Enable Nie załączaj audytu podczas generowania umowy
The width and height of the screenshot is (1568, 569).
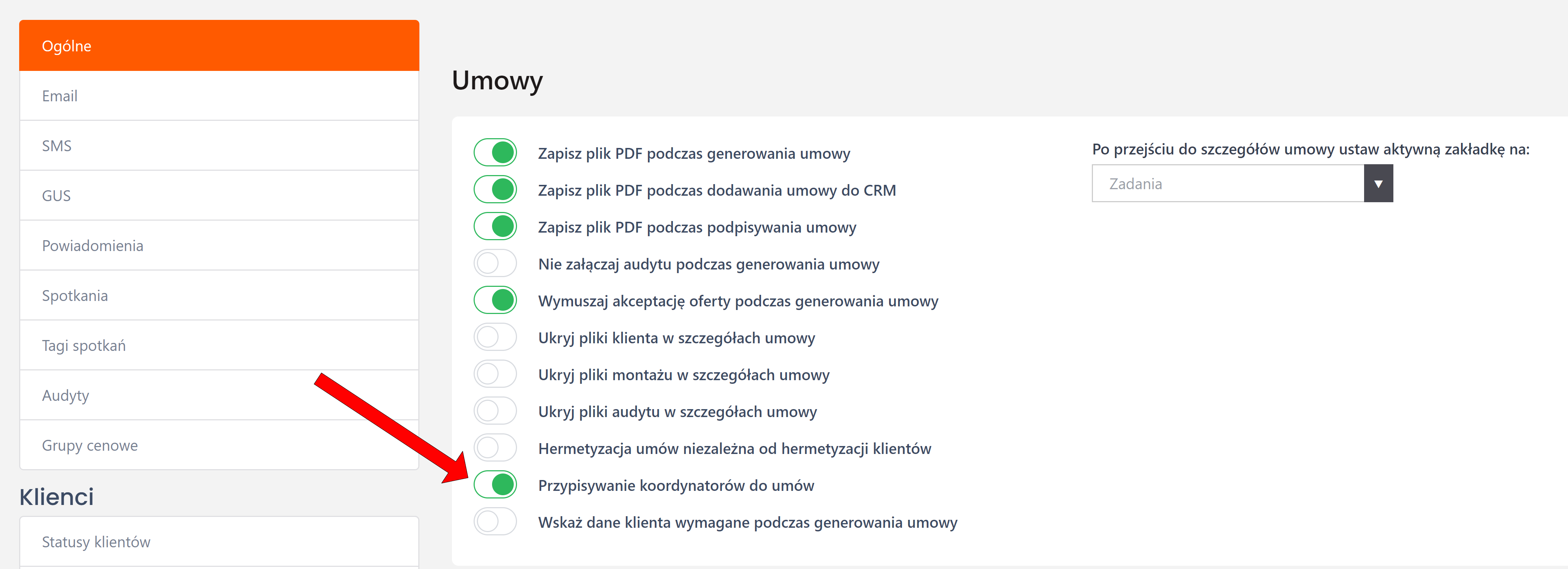pos(495,264)
